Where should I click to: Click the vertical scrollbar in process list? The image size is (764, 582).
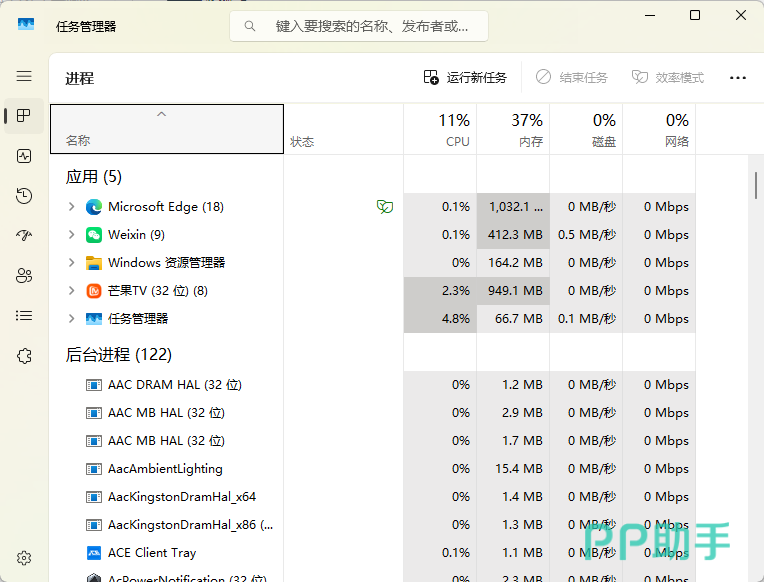pyautogui.click(x=756, y=186)
